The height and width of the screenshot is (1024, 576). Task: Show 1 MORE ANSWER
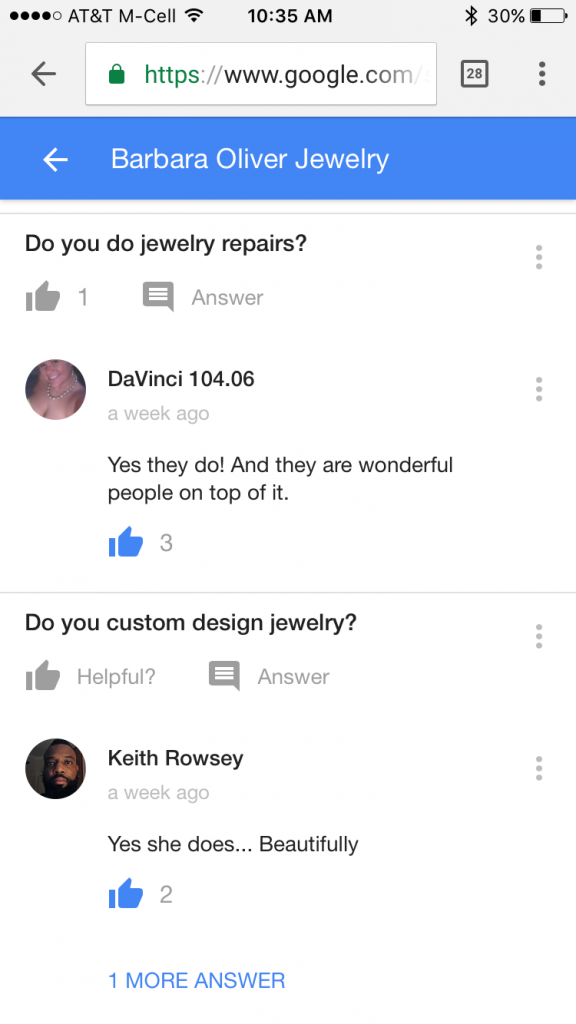click(x=197, y=980)
